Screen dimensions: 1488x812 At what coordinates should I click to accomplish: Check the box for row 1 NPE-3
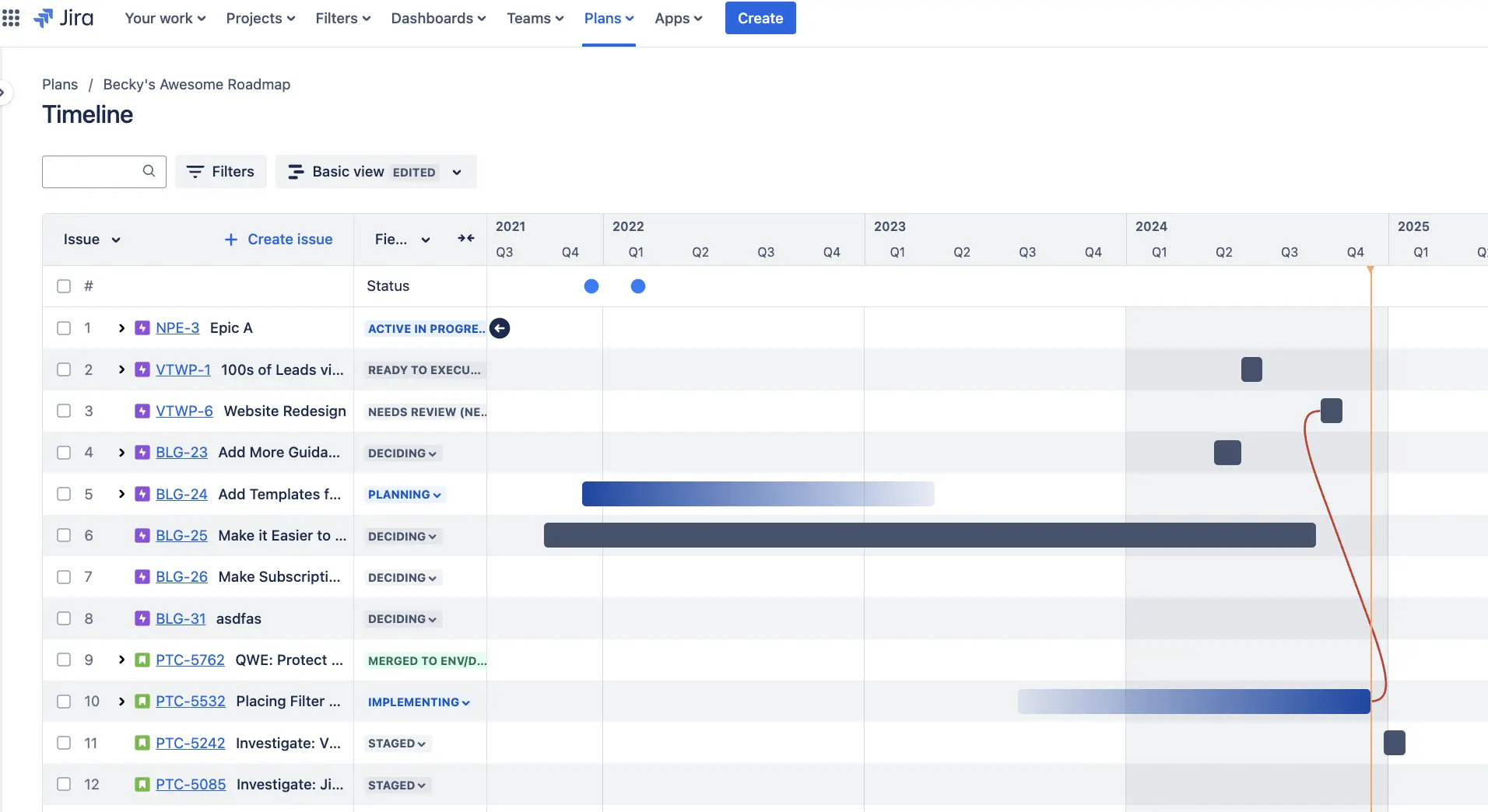pyautogui.click(x=64, y=328)
